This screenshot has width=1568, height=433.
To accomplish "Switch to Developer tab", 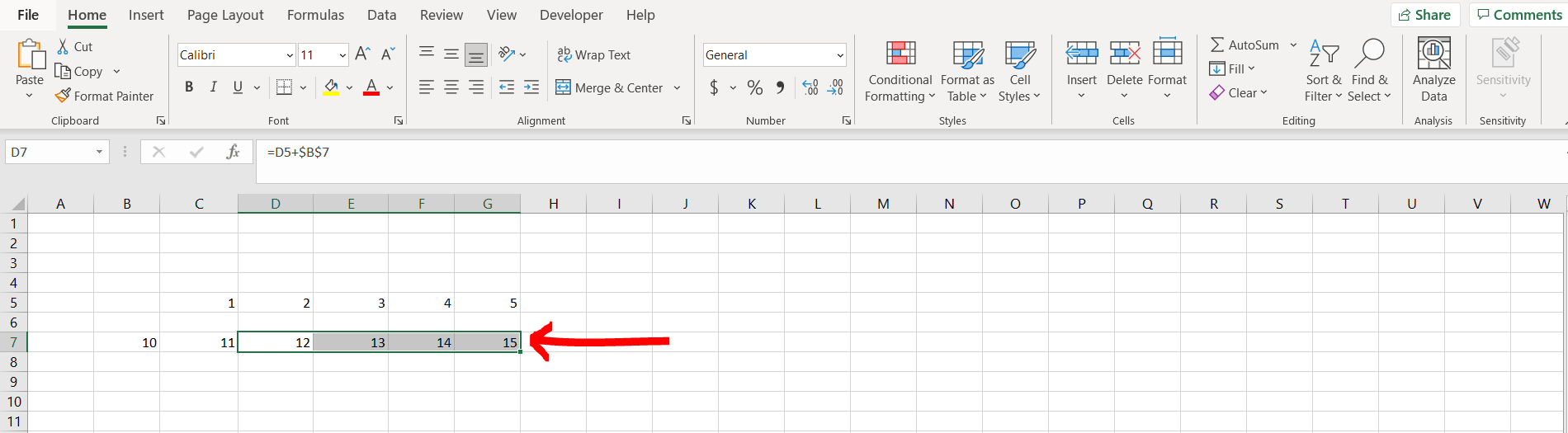I will pos(571,15).
